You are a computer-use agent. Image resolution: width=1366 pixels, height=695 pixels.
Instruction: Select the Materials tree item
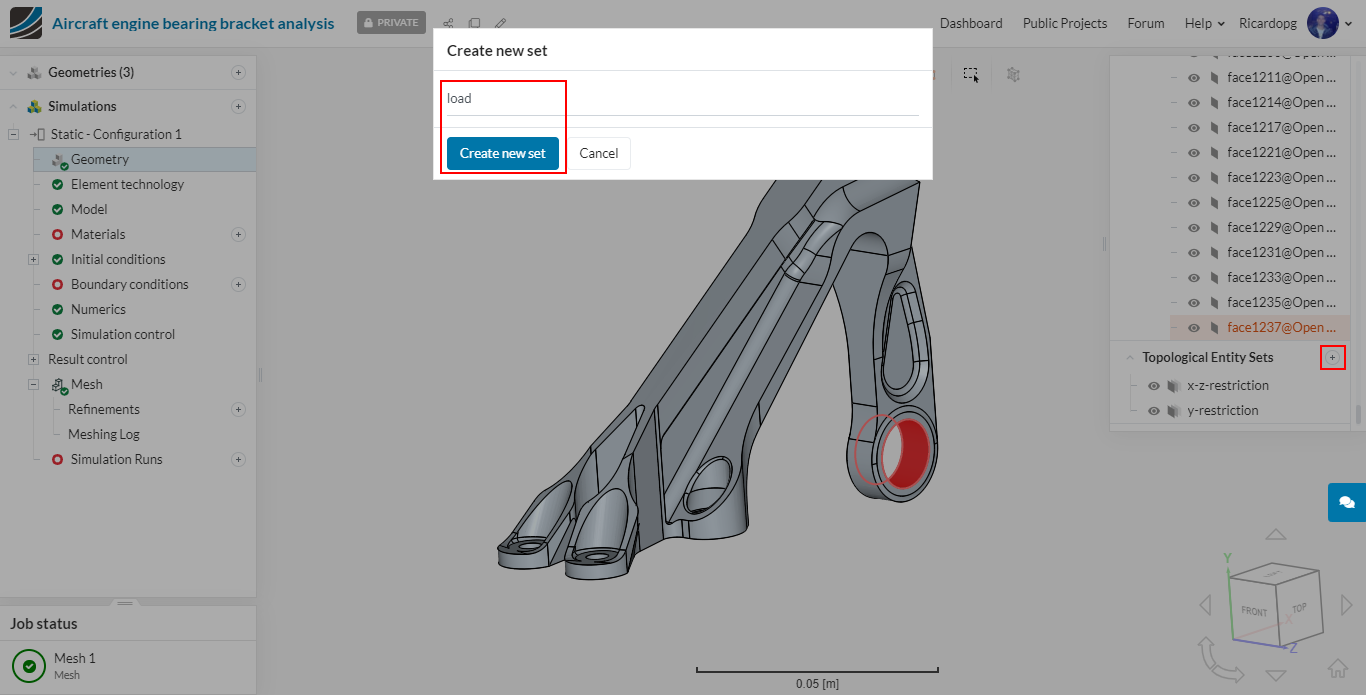pyautogui.click(x=98, y=234)
